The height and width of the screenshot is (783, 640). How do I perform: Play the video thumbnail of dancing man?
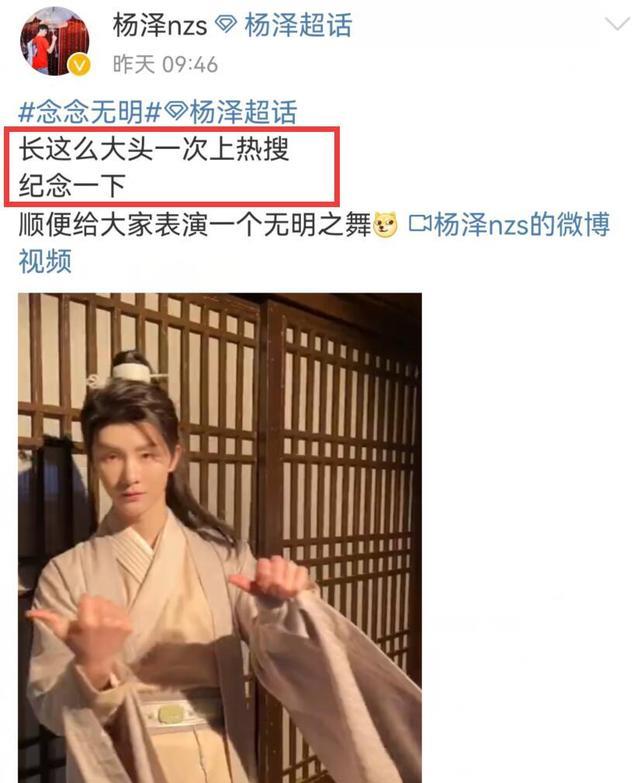pos(220,538)
